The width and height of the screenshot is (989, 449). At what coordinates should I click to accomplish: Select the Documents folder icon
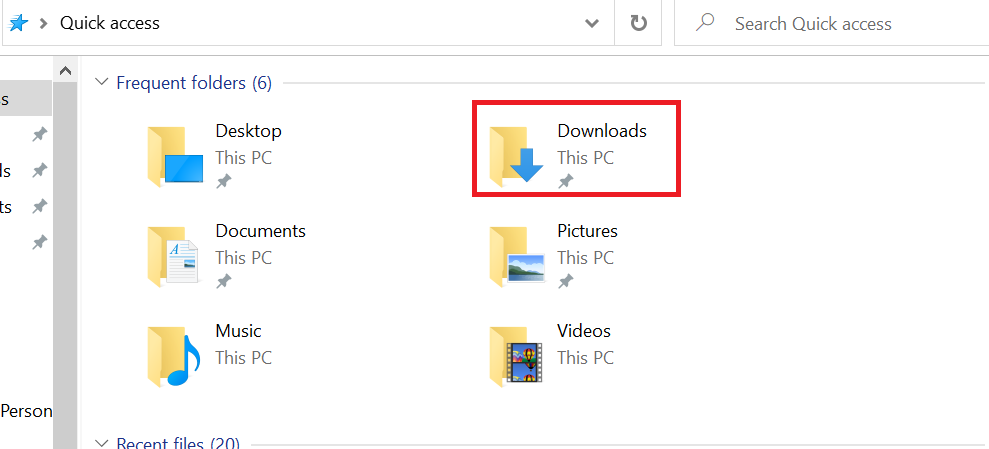[174, 256]
